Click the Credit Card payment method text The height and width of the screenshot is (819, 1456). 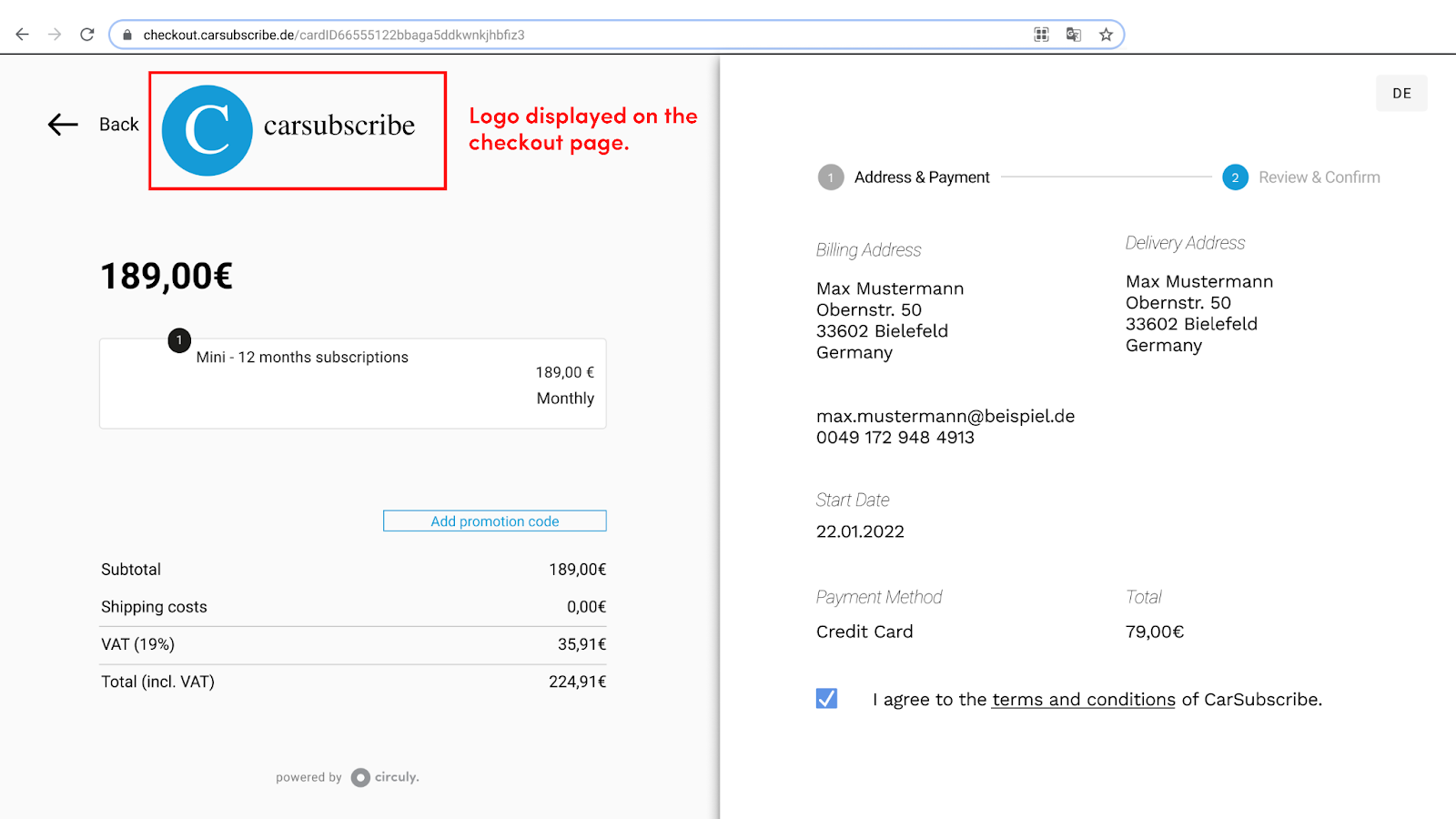click(x=864, y=632)
